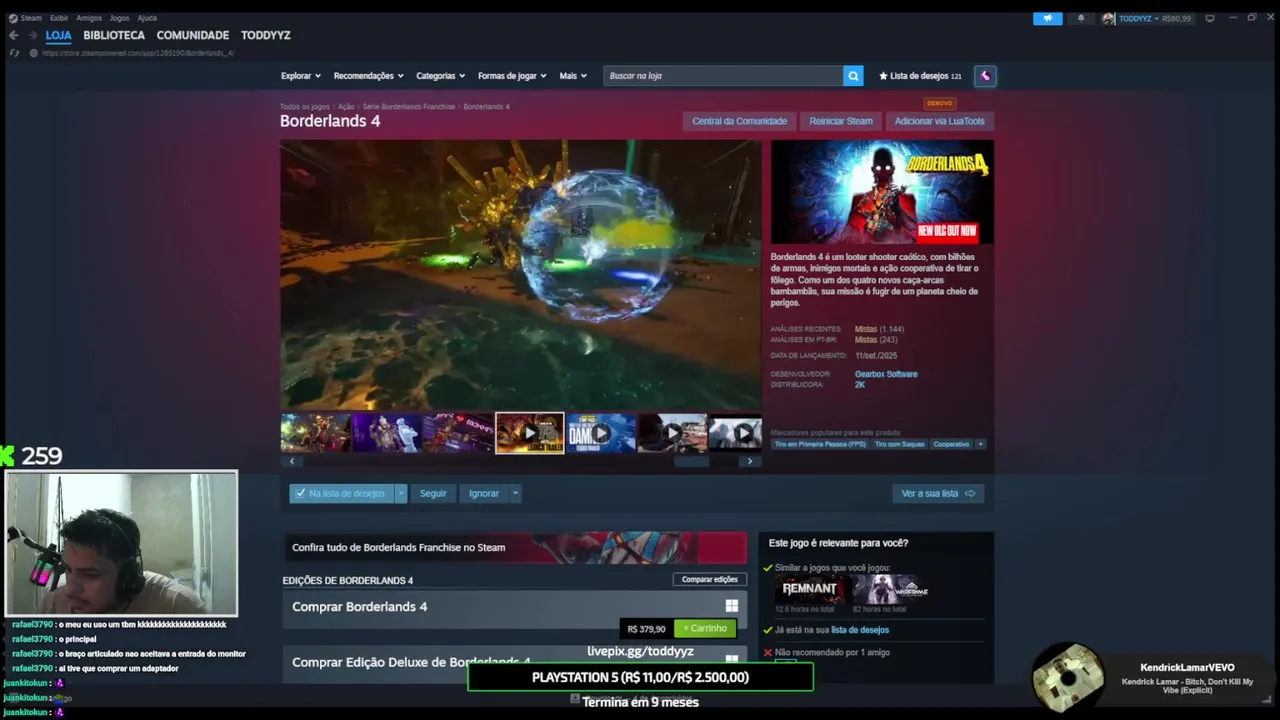1280x720 pixels.
Task: Open the Jogos menu
Action: click(x=119, y=18)
